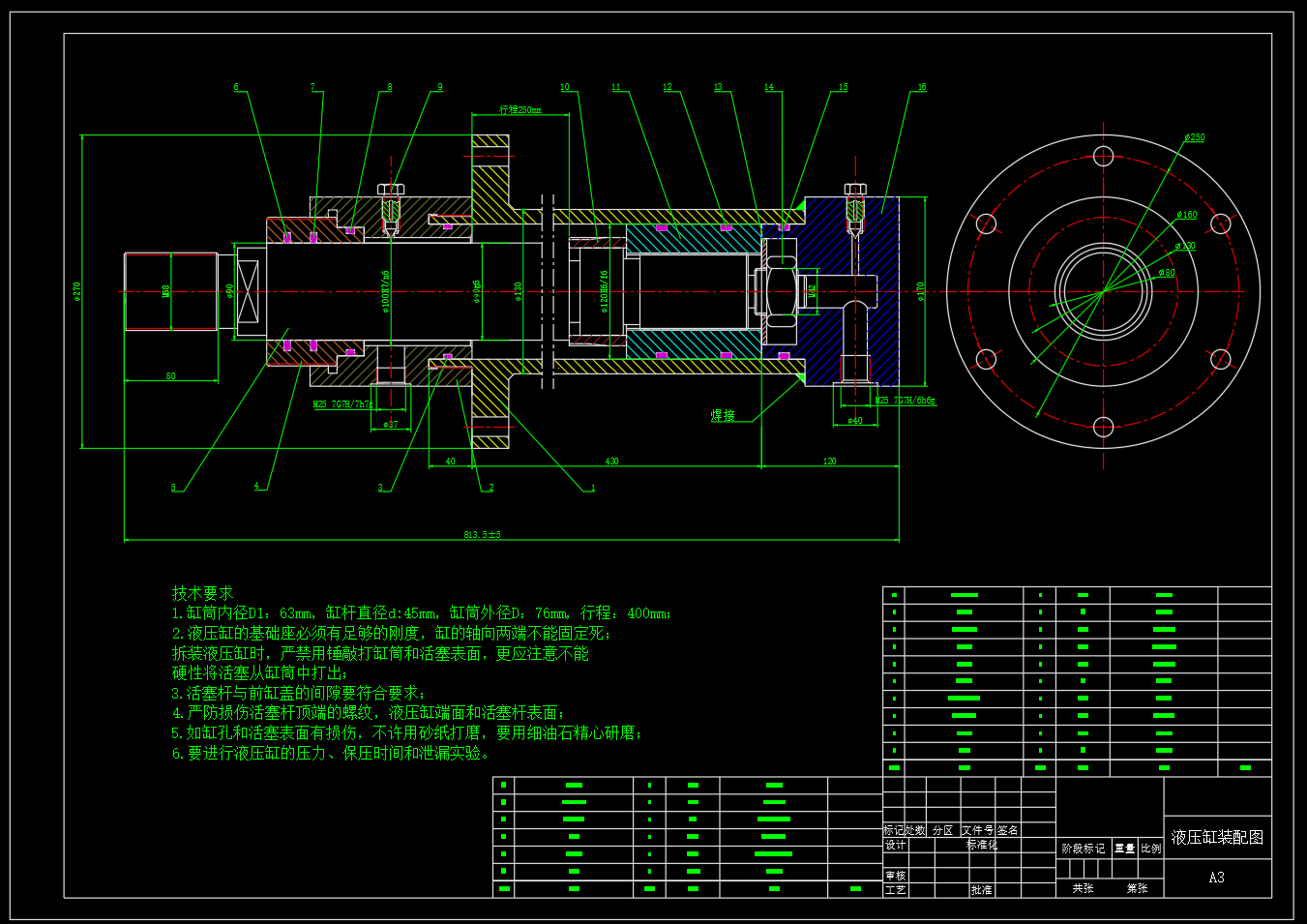Viewport: 1307px width, 924px height.
Task: Click the 设计 title block cell
Action: click(x=896, y=846)
